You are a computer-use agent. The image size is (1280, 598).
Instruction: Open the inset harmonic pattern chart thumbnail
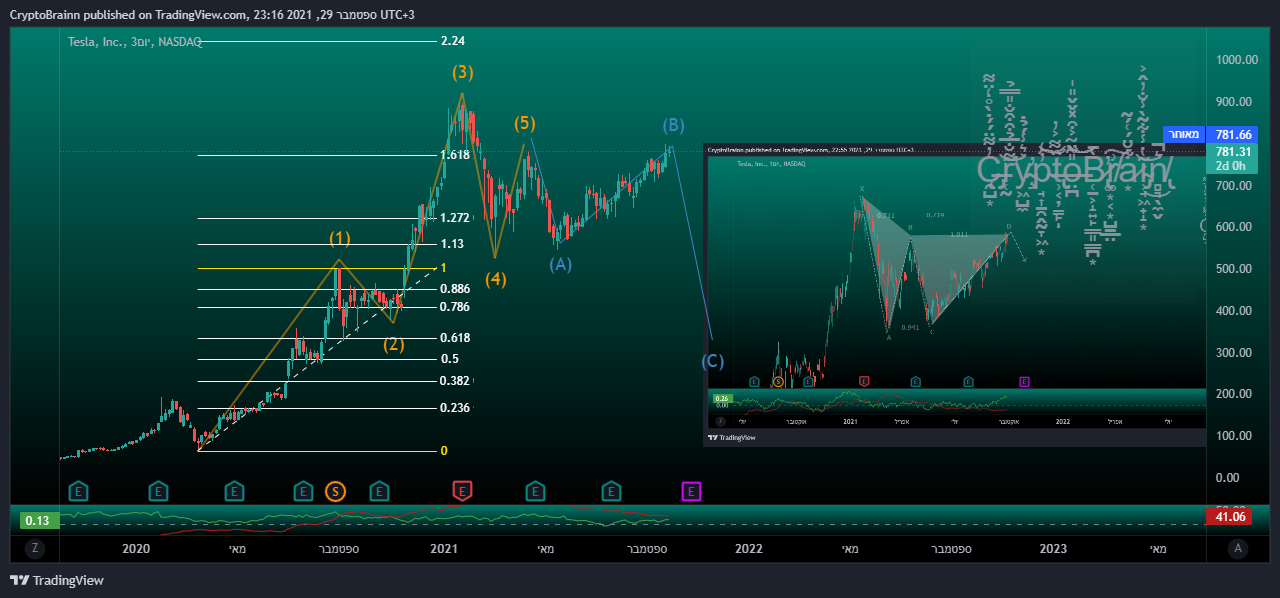[x=955, y=295]
